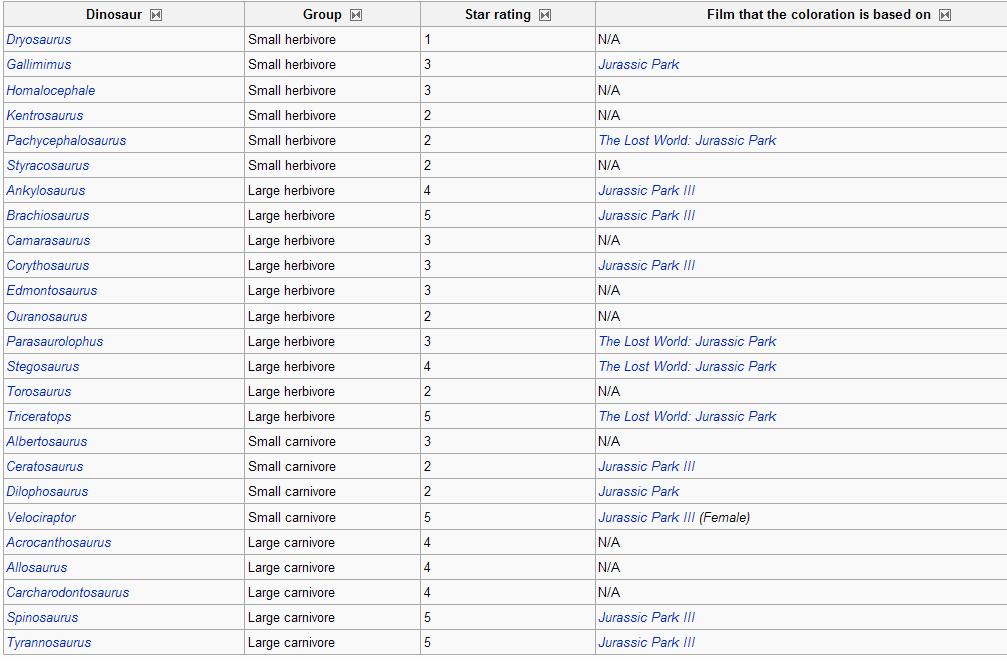This screenshot has width=1007, height=664.
Task: Select N/A cell in Torosaurus row
Action: [x=609, y=392]
